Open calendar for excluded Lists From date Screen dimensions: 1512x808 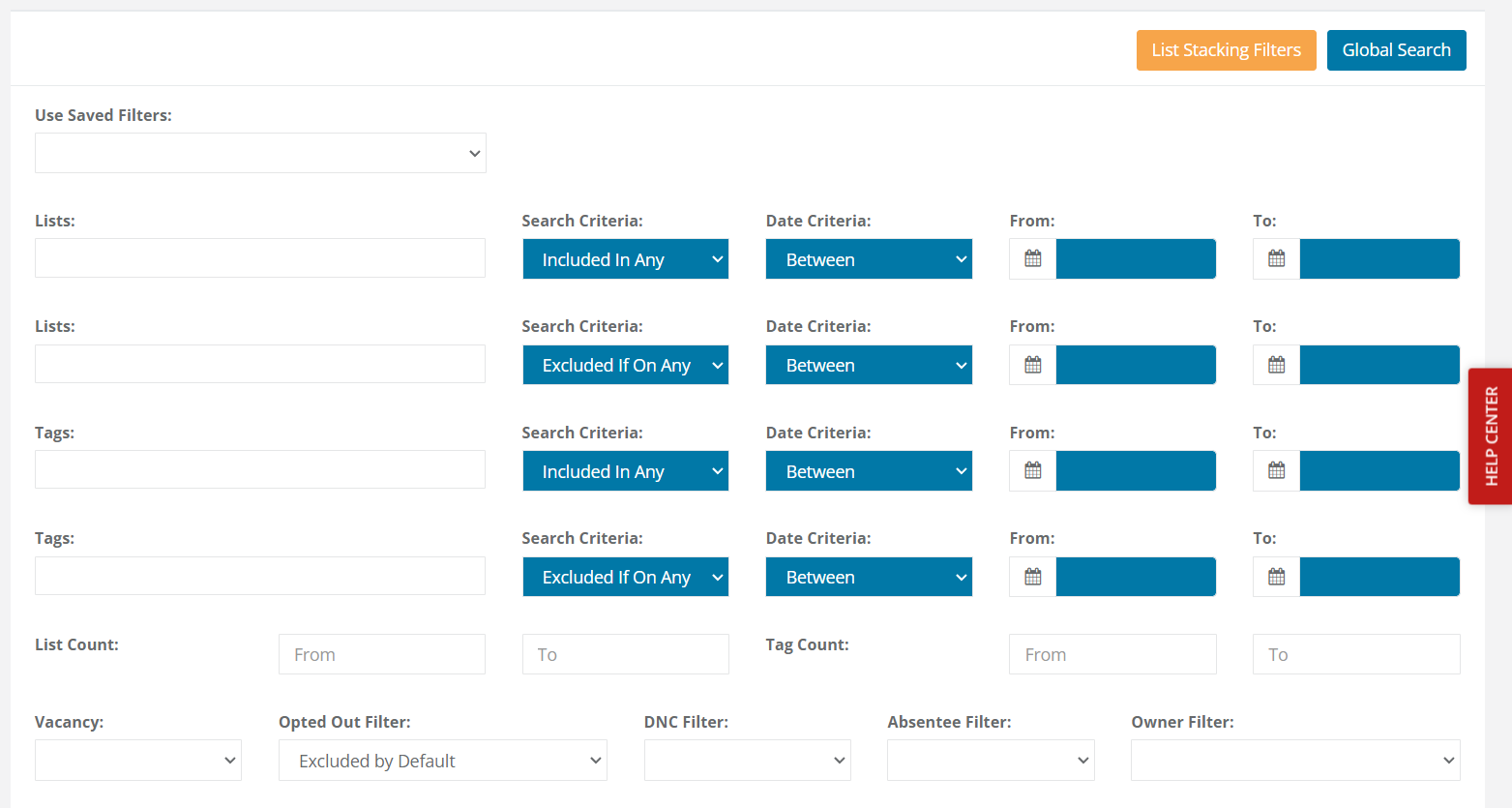coord(1032,365)
